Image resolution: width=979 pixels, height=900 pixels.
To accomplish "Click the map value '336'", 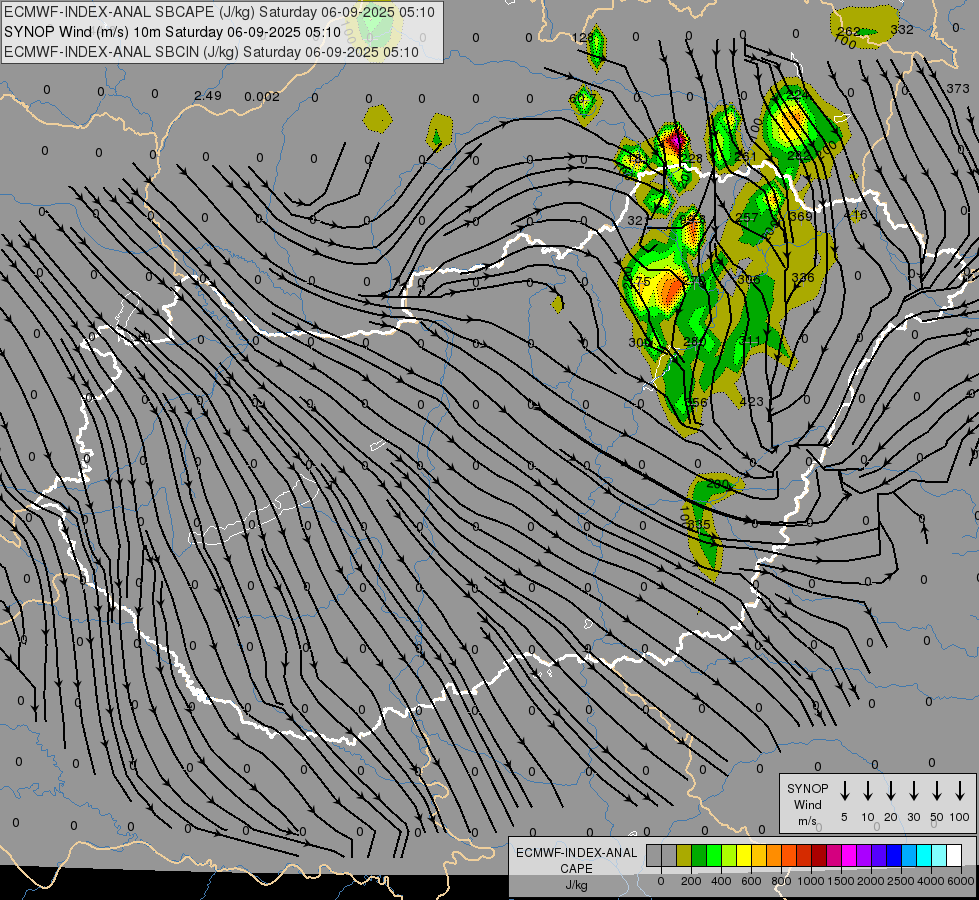I will 803,277.
